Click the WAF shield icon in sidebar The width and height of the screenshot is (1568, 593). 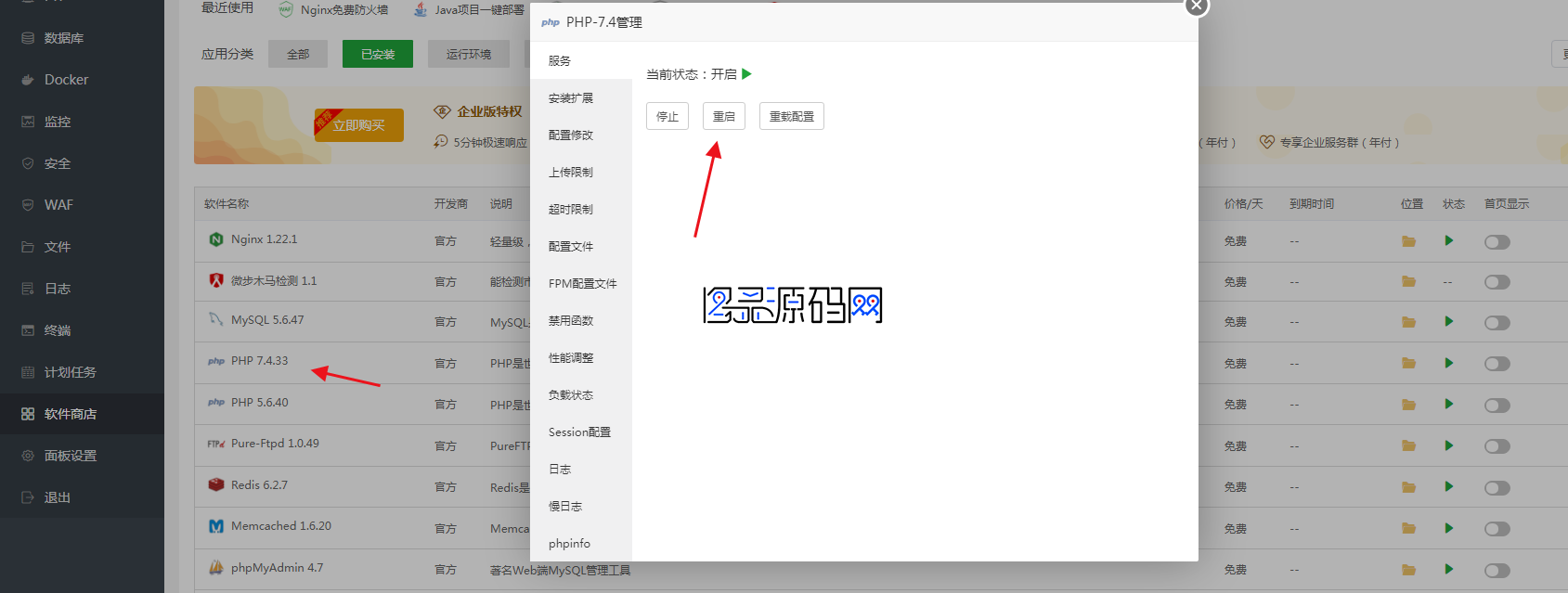tap(28, 205)
